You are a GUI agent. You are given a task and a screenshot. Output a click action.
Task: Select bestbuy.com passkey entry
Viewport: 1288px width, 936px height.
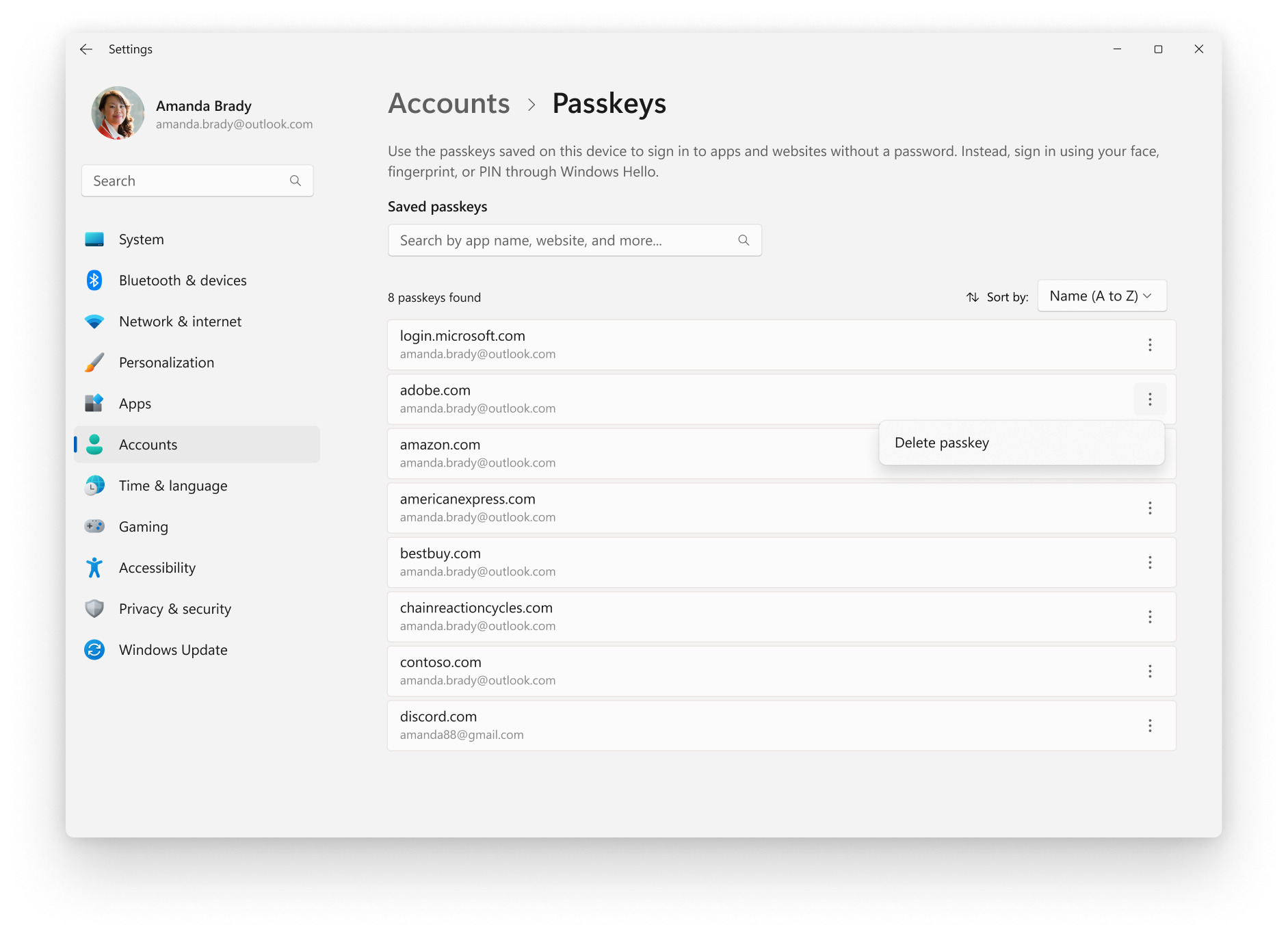pos(781,562)
